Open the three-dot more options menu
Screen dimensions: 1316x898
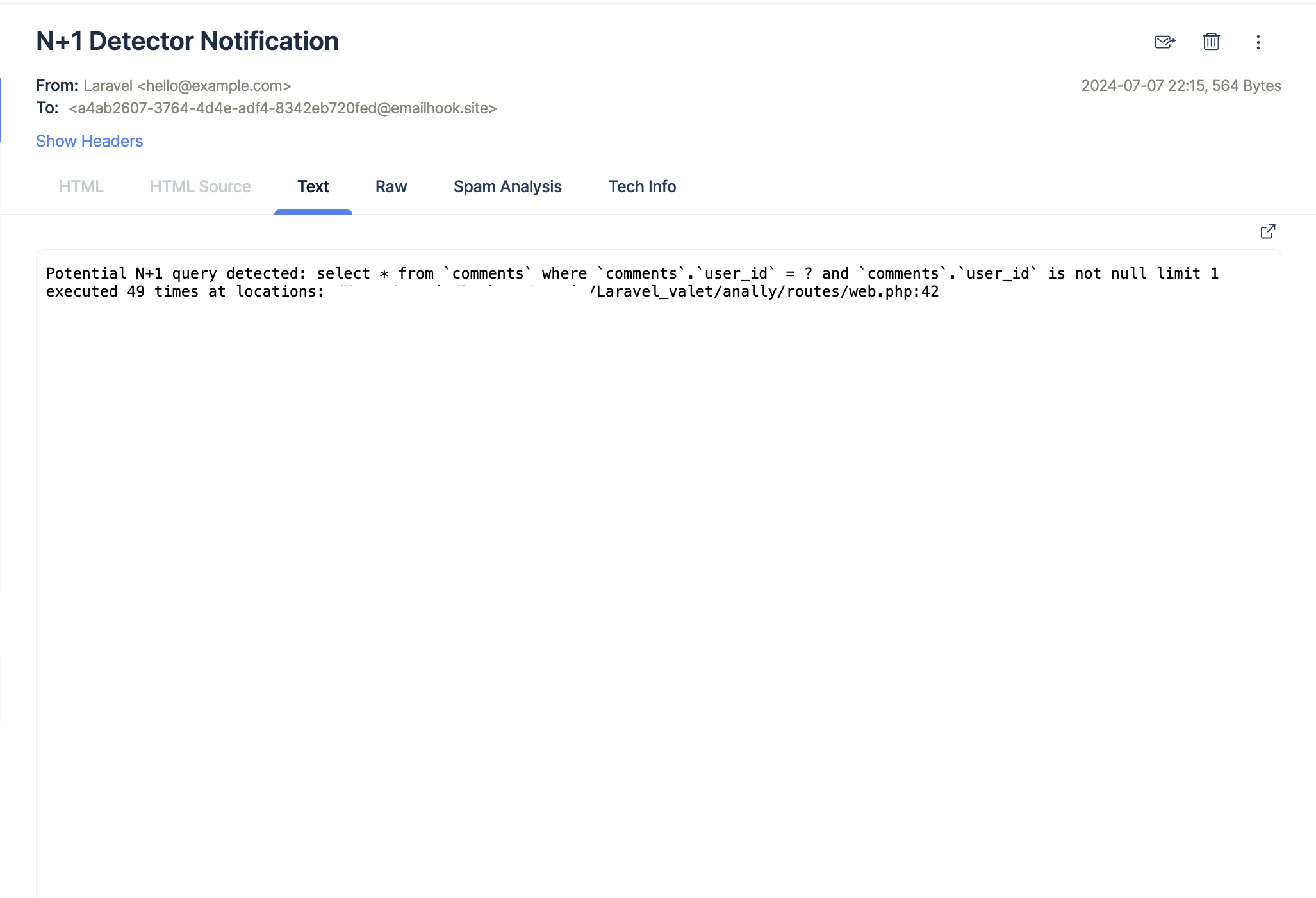1258,42
